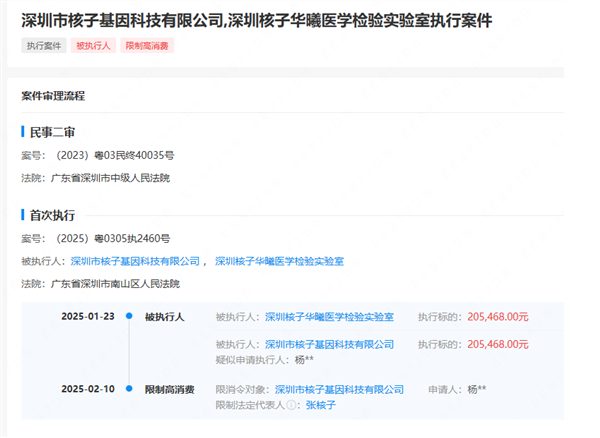Screen dimensions: 600x438
Task: Click the 被执行人 timeline event label
Action: pyautogui.click(x=165, y=317)
